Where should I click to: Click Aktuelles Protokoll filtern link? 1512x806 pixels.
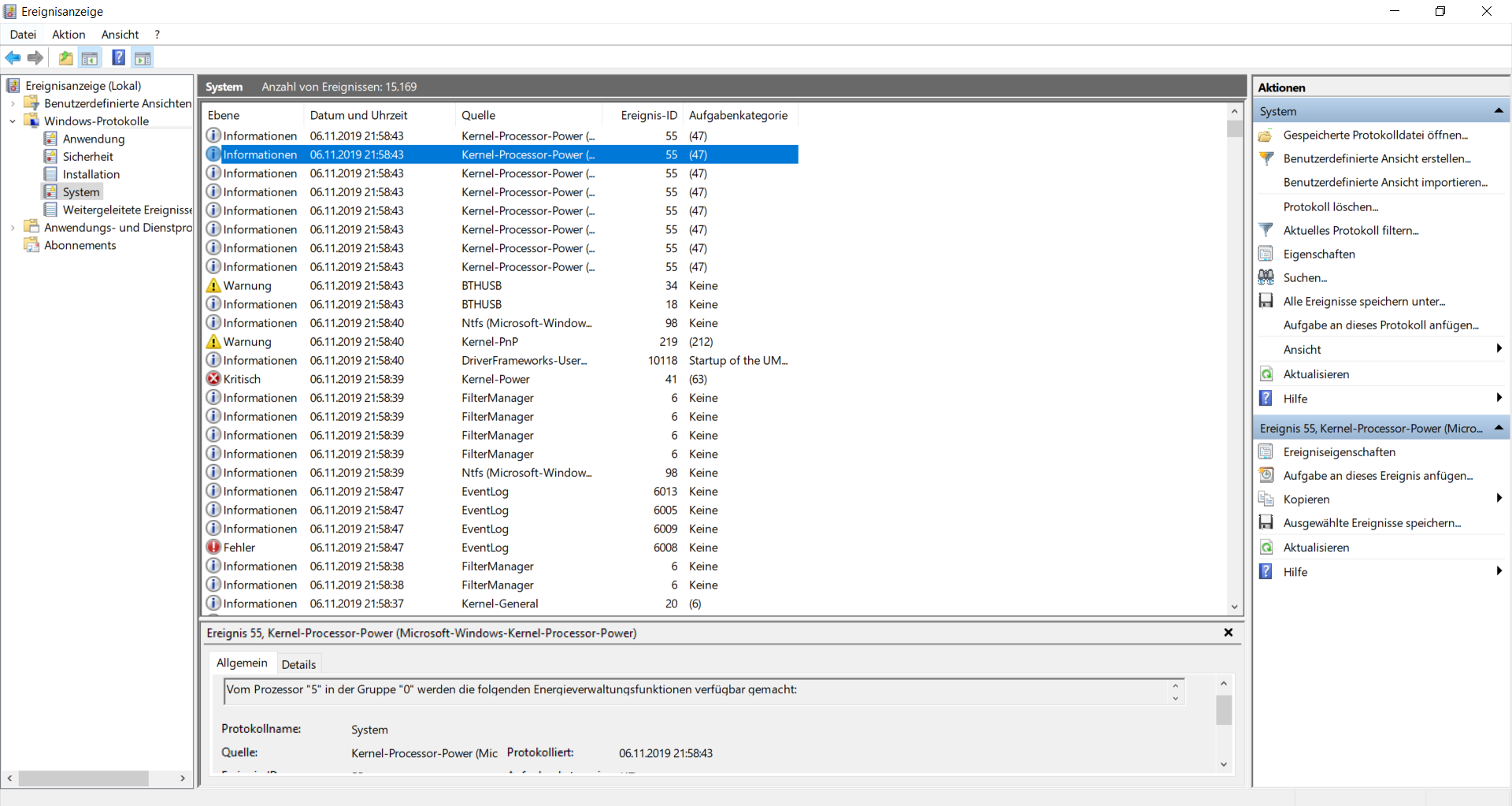pos(1351,231)
